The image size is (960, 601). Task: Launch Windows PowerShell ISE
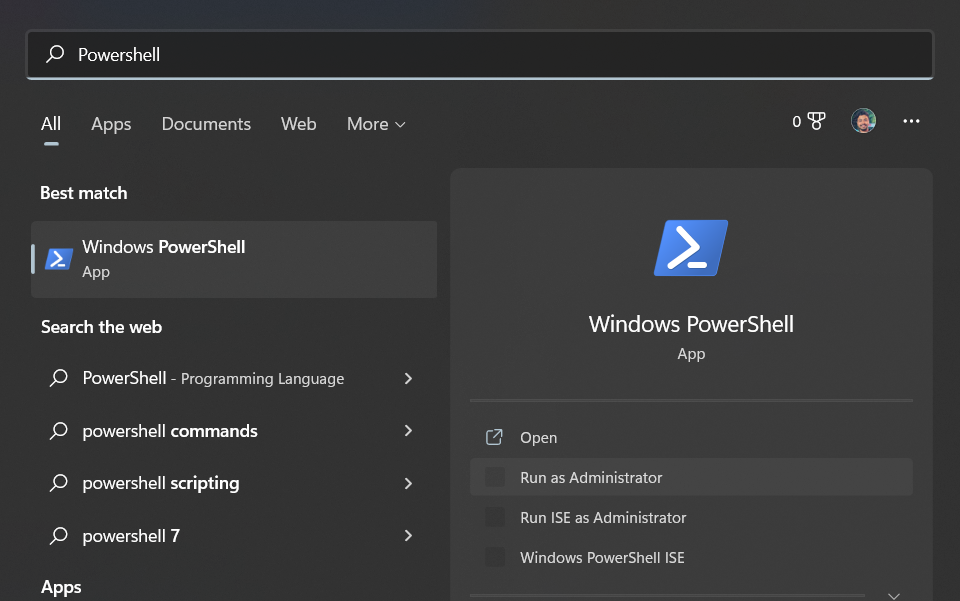[602, 558]
